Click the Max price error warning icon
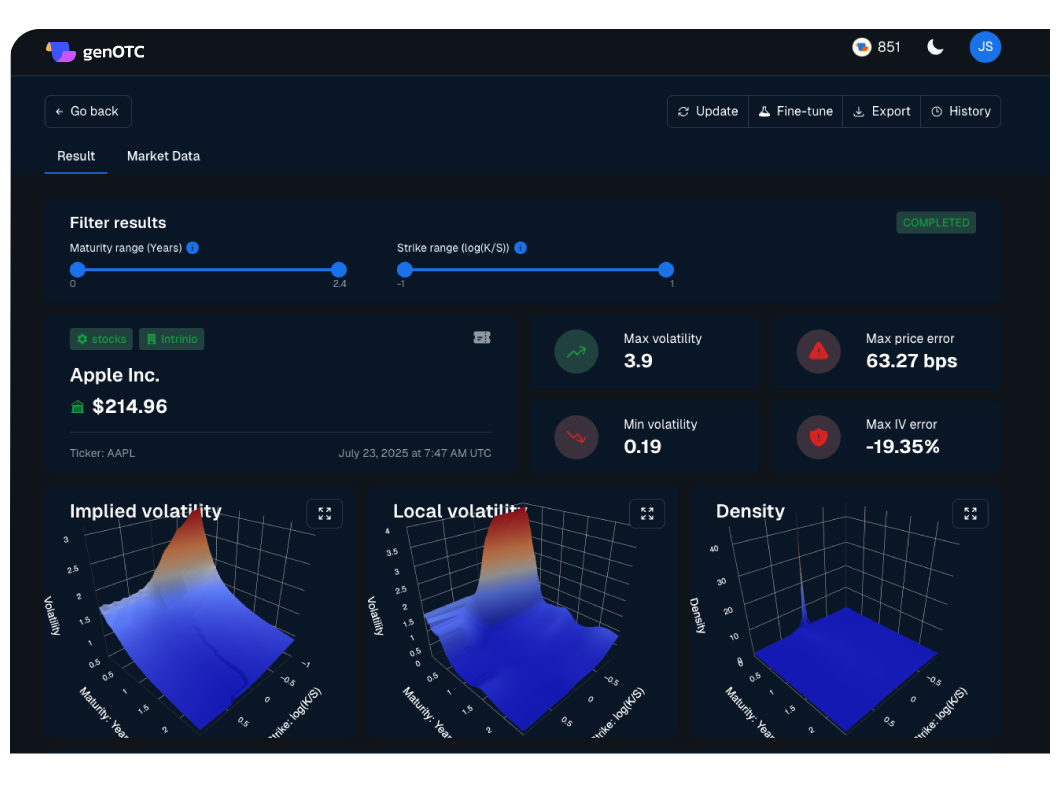The height and width of the screenshot is (809, 1060). pyautogui.click(x=819, y=351)
